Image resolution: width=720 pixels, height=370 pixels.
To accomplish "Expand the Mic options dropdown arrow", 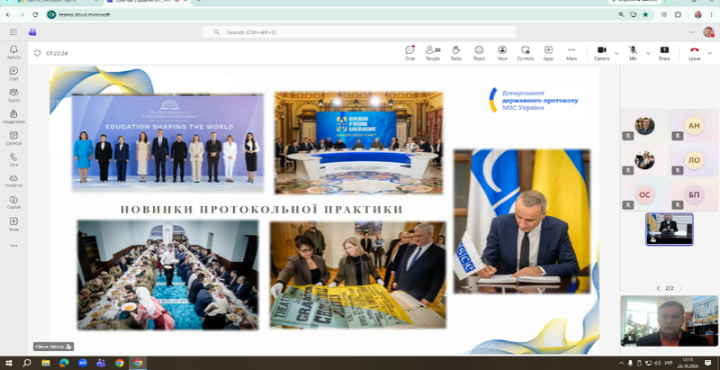I will coord(648,53).
